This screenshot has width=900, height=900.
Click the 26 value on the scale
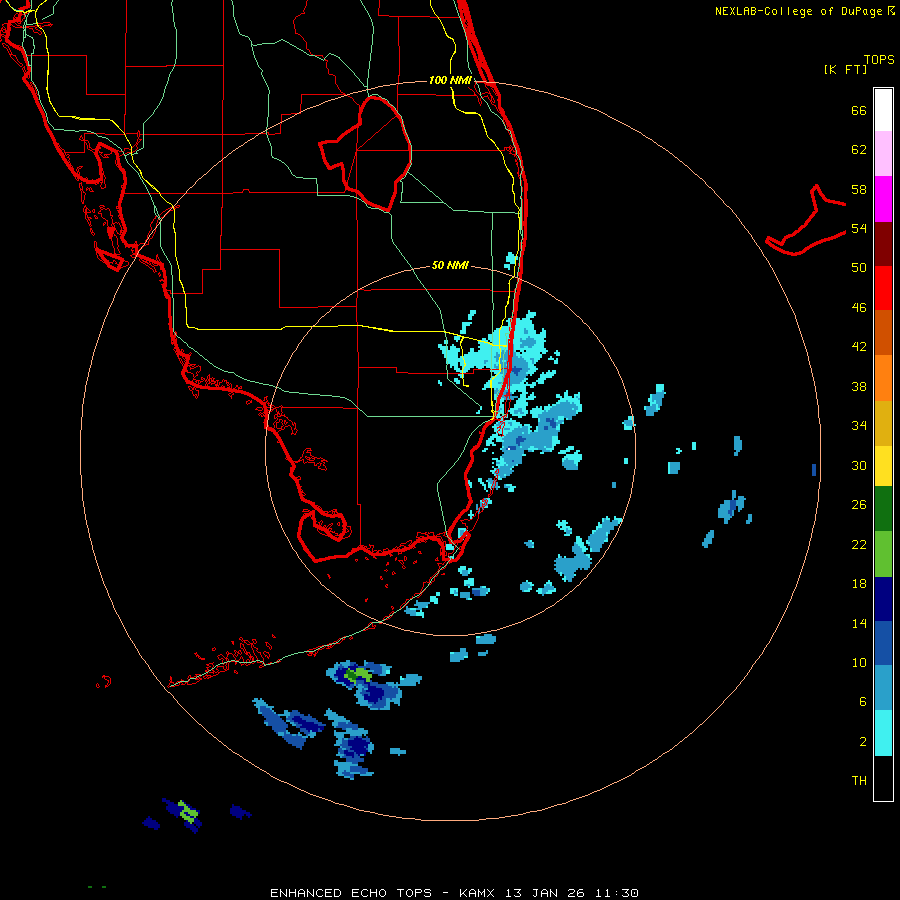coord(859,505)
